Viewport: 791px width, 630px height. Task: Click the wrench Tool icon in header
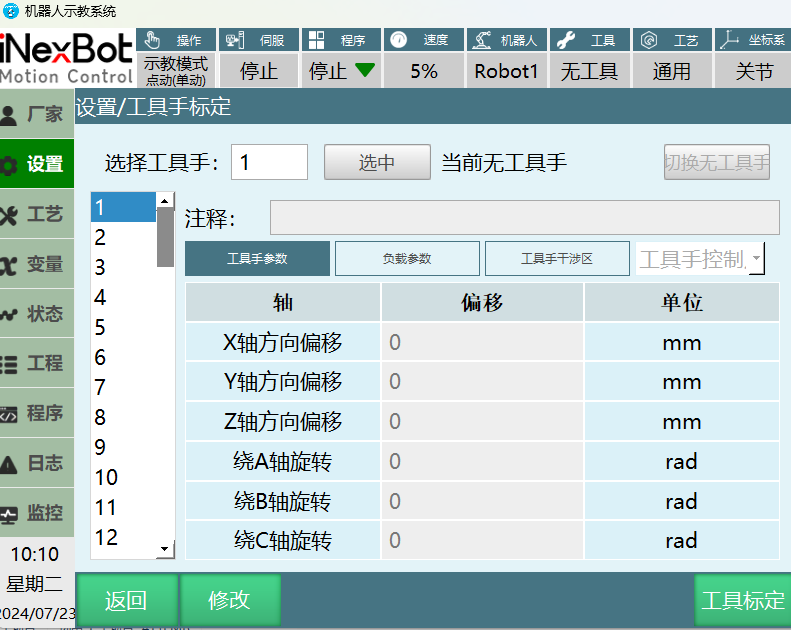(x=565, y=40)
